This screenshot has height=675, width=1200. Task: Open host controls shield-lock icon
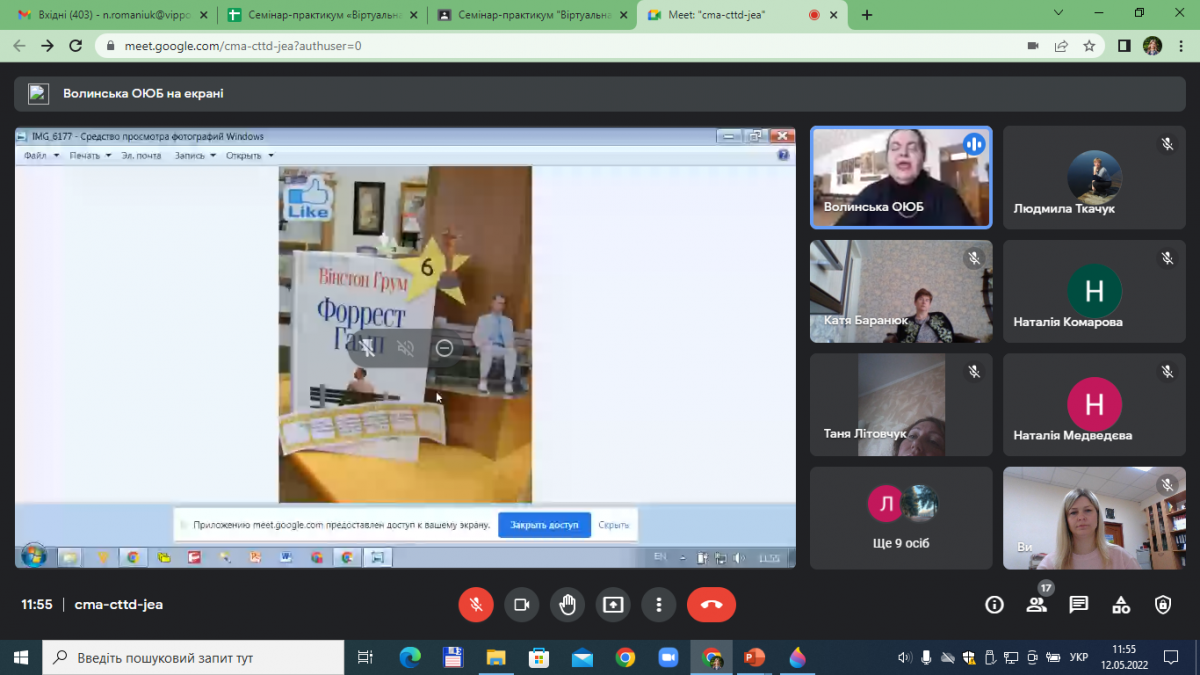1163,605
